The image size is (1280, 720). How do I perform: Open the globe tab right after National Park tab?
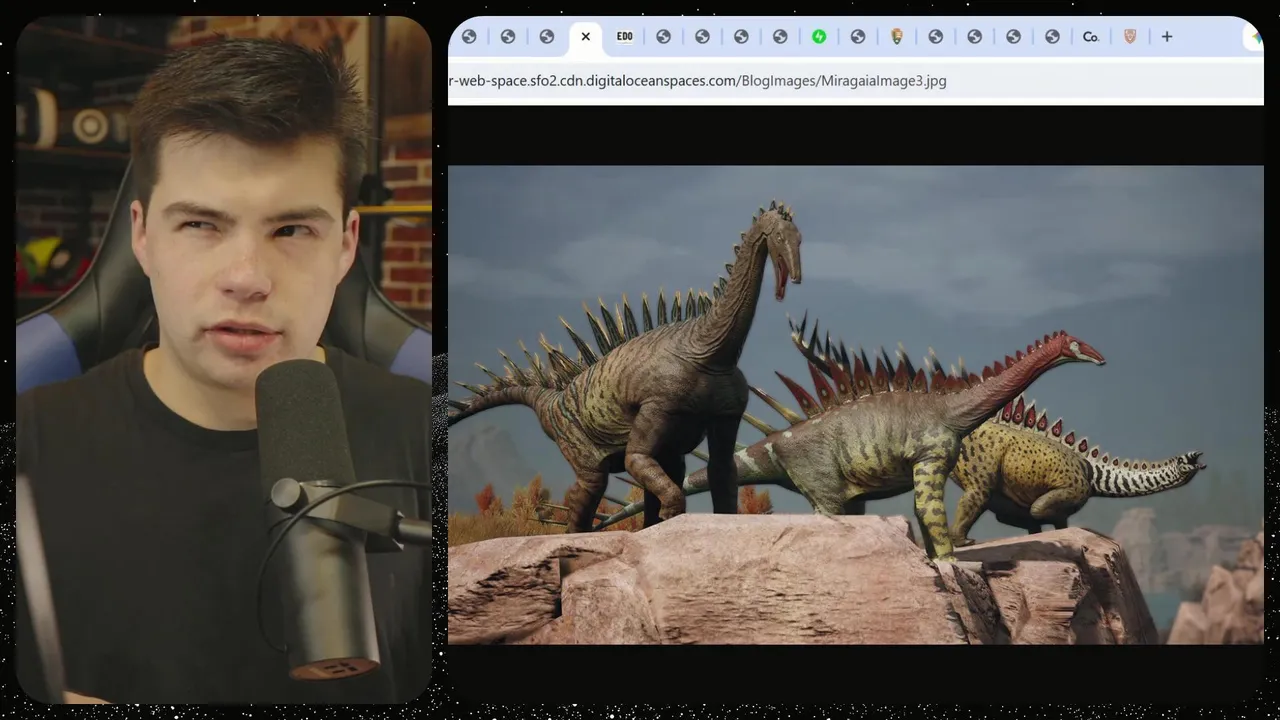click(936, 37)
